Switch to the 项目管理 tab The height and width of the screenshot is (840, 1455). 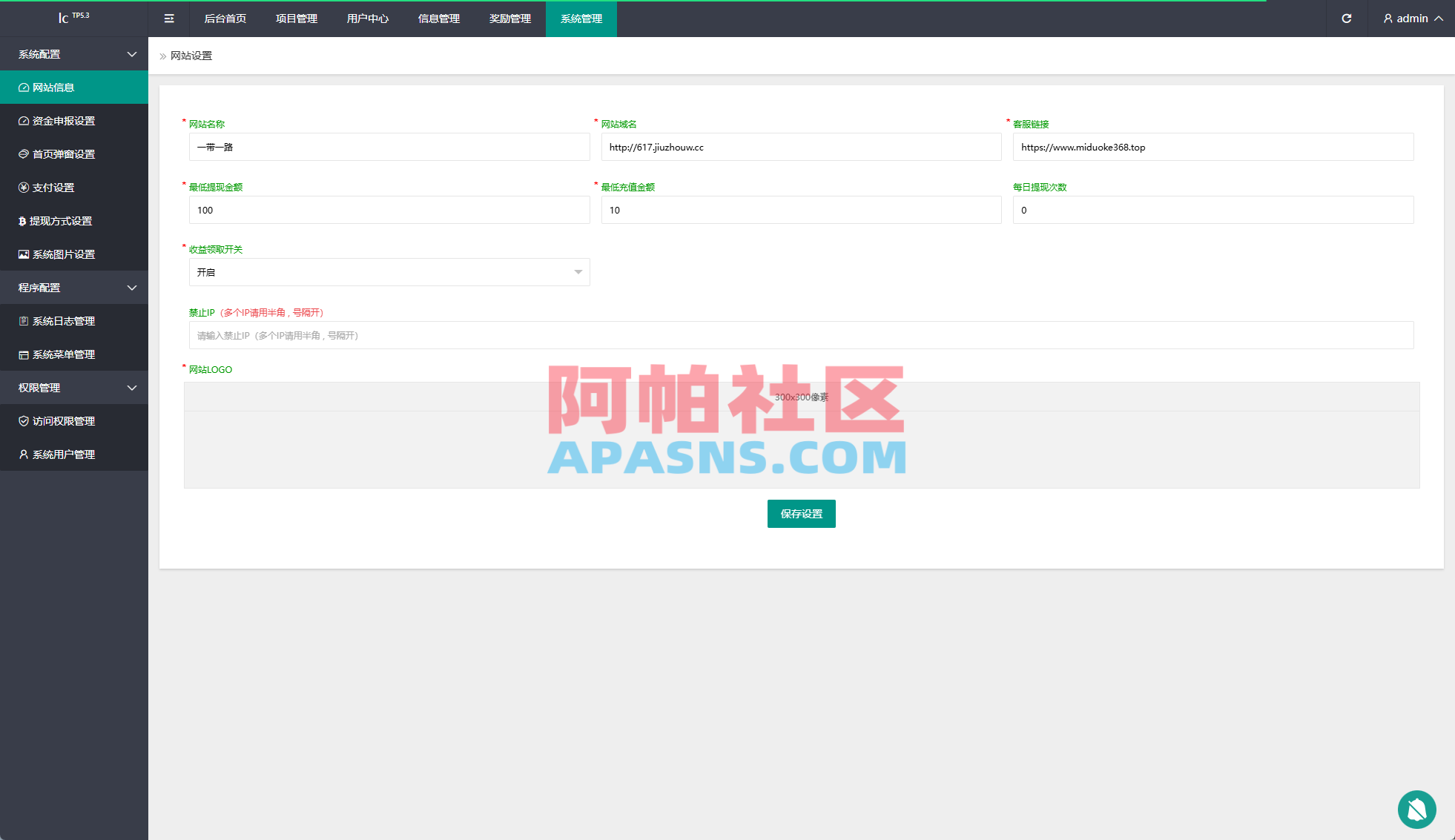(x=296, y=19)
